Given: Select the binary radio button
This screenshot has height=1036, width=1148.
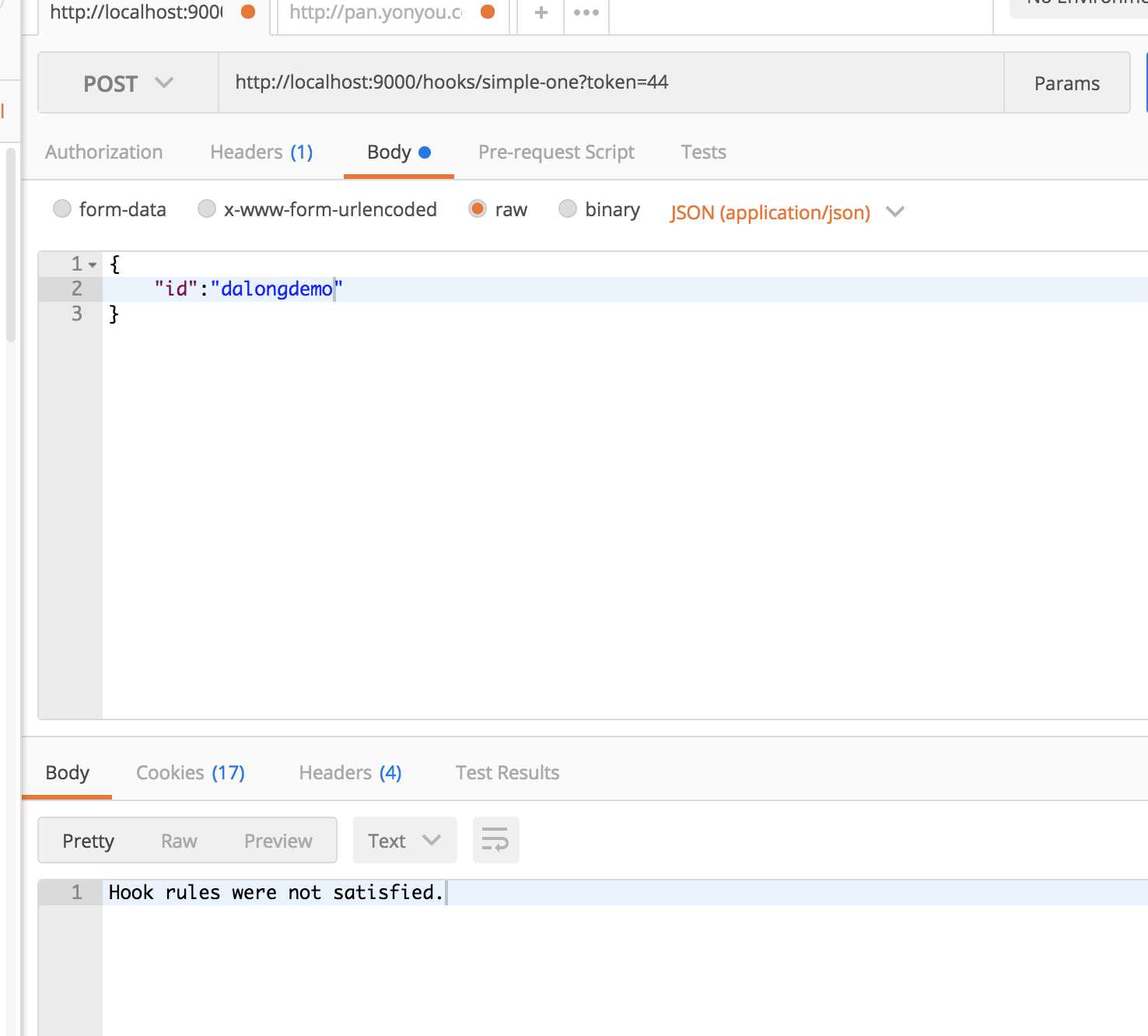Looking at the screenshot, I should pyautogui.click(x=568, y=208).
